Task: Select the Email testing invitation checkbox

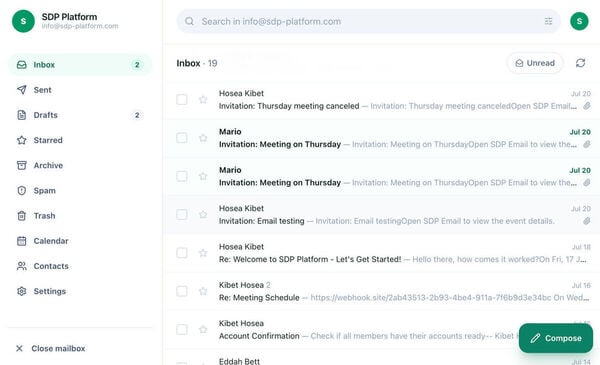Action: 182,214
